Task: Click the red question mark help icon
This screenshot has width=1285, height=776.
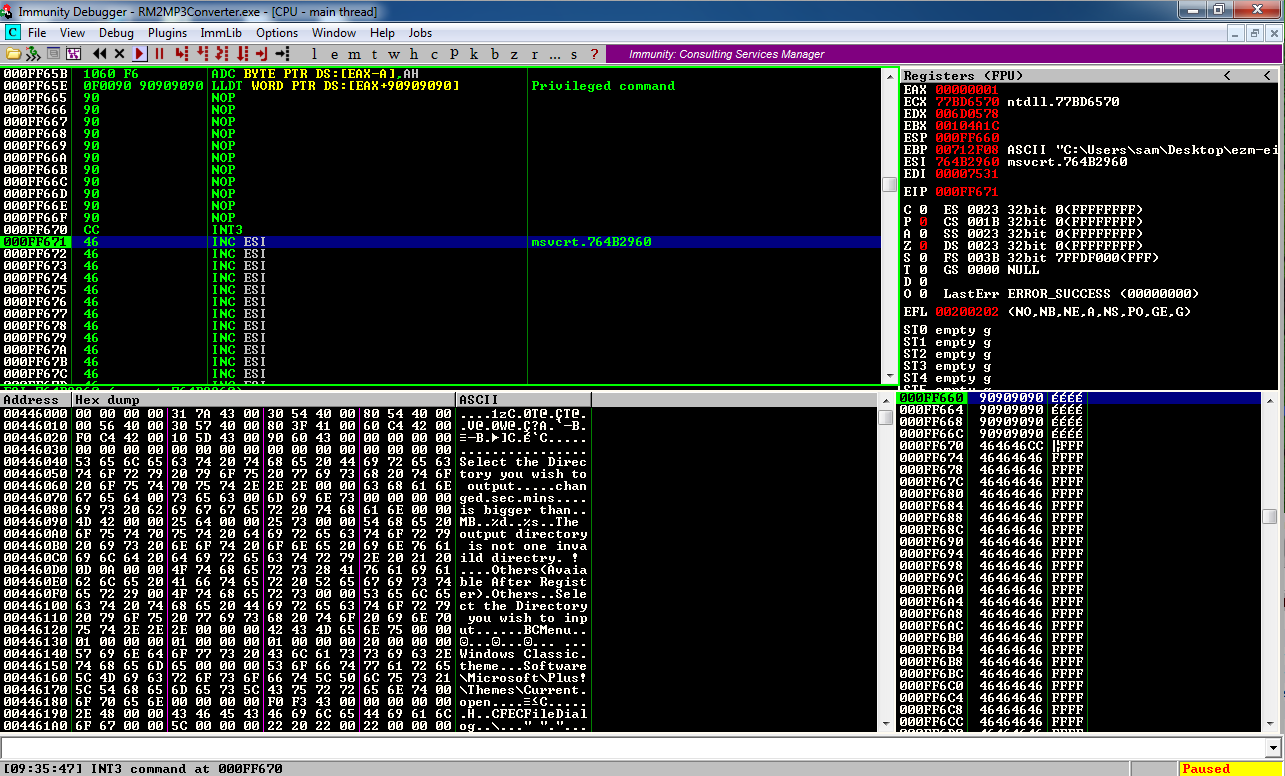Action: pyautogui.click(x=594, y=54)
